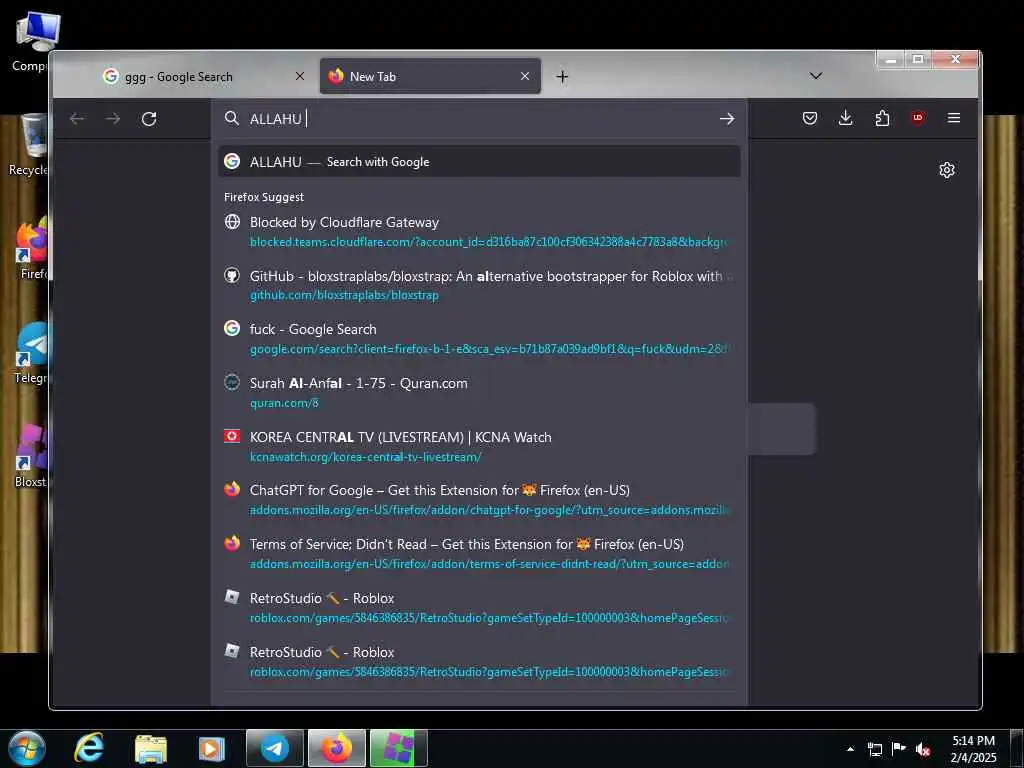This screenshot has height=768, width=1024.
Task: Click the github.com/bloxstraplabs/bloxstrap URL
Action: point(344,296)
